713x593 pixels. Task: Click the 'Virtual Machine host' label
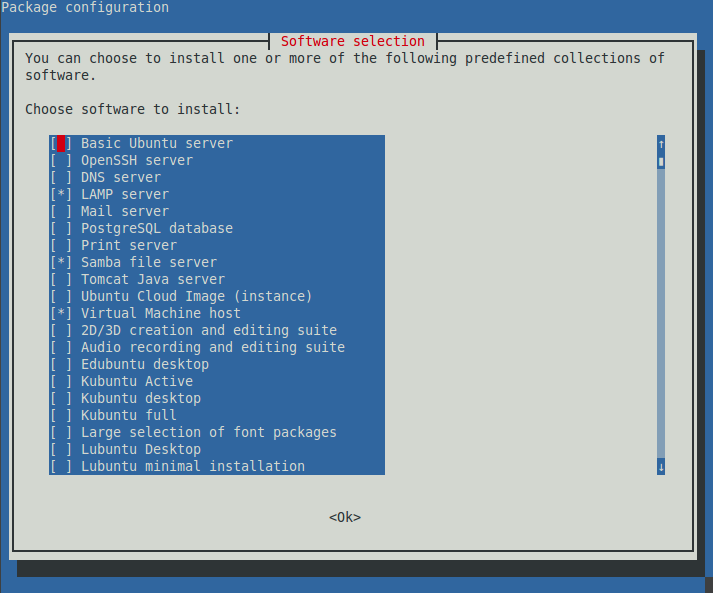coord(161,313)
